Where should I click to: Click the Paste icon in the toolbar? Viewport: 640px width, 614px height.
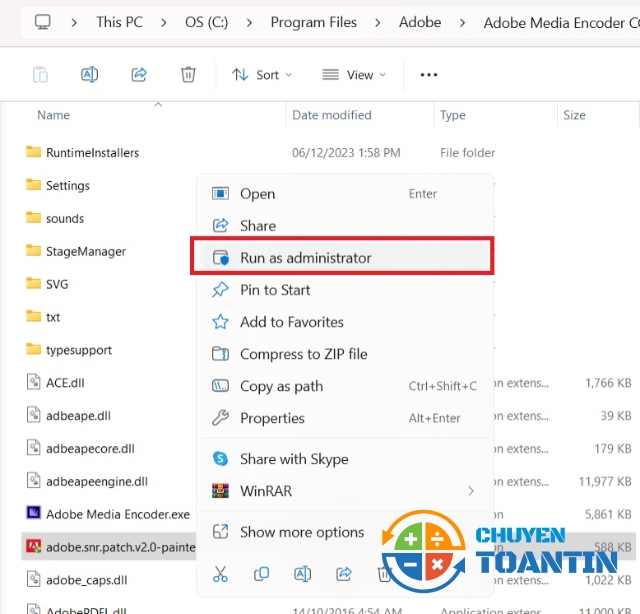tap(40, 75)
